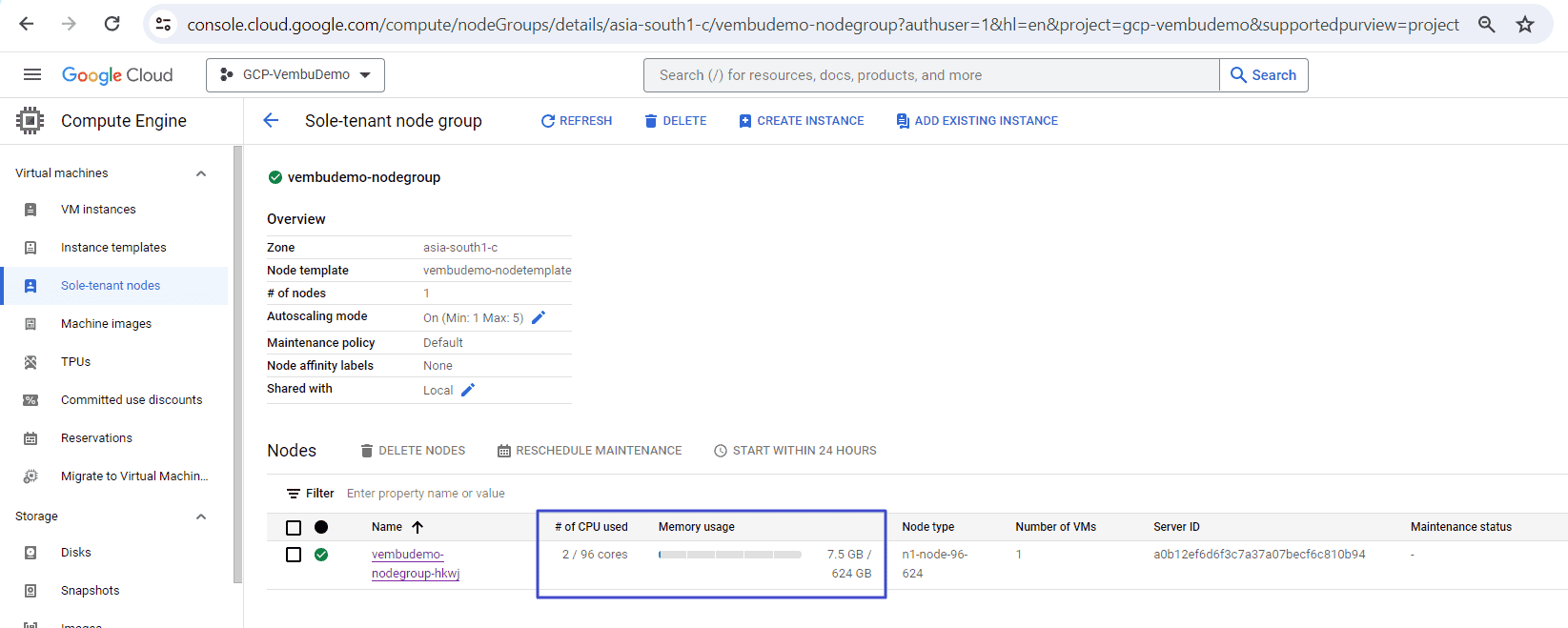This screenshot has width=1568, height=628.
Task: Click the zone value asia-south1-c
Action: click(460, 248)
